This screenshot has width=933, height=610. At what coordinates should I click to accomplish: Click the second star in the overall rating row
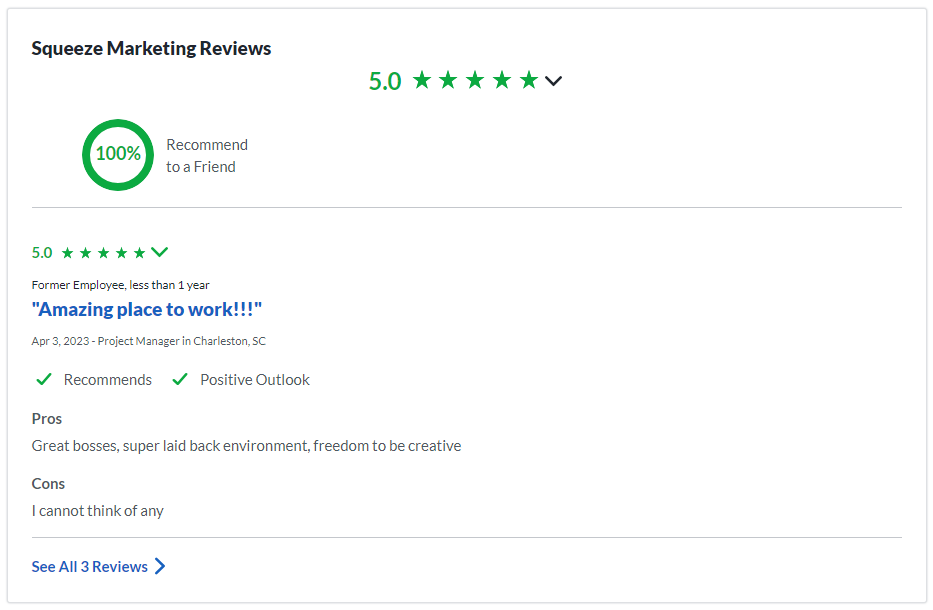coord(448,81)
